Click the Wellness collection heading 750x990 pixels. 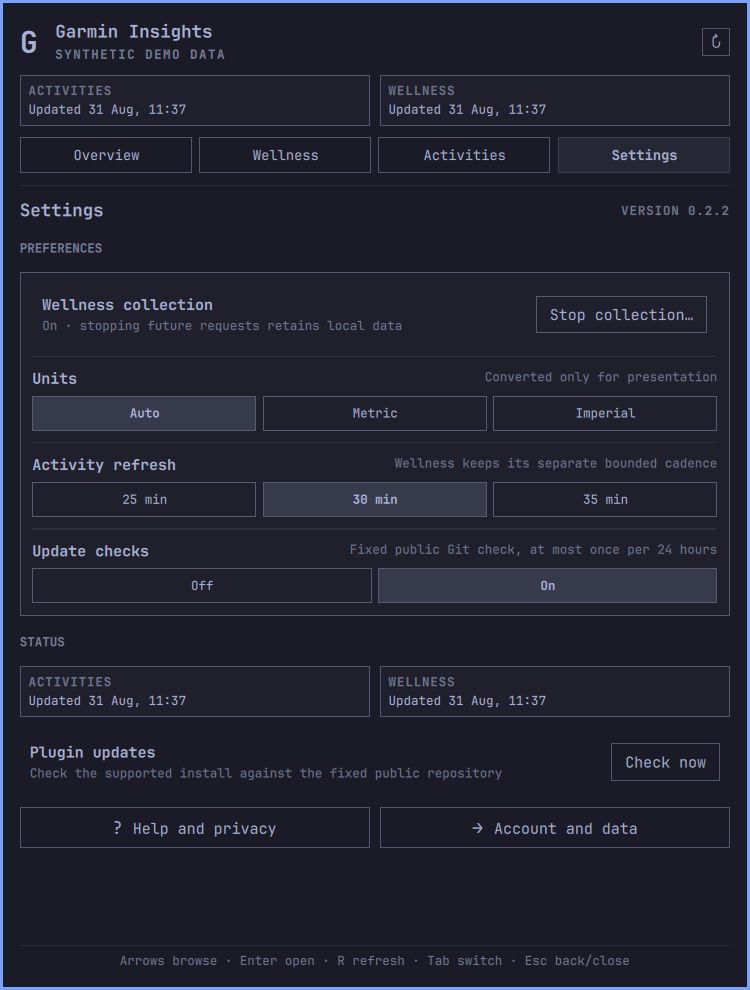[128, 305]
